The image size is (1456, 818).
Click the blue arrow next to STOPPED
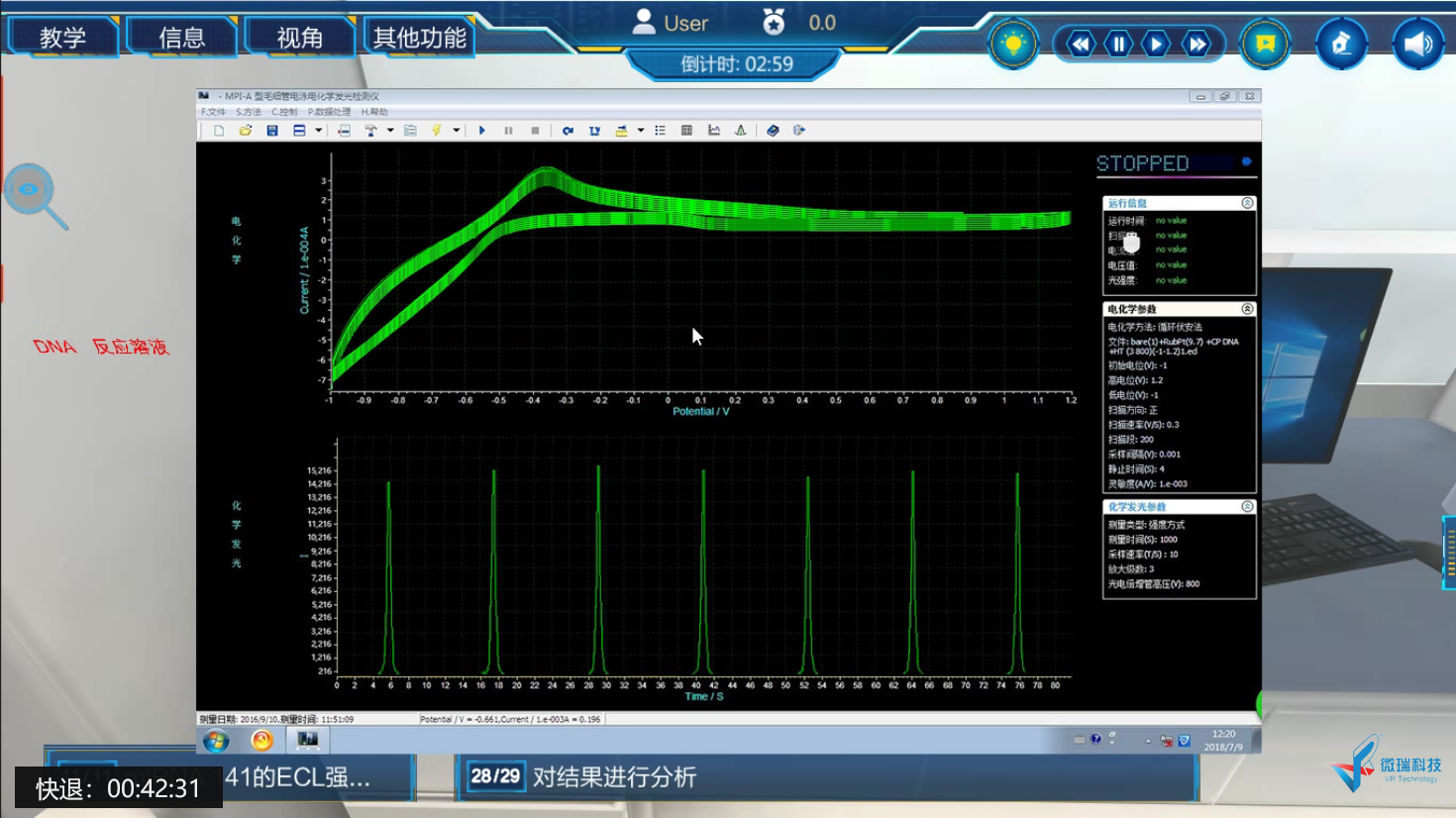click(1247, 161)
